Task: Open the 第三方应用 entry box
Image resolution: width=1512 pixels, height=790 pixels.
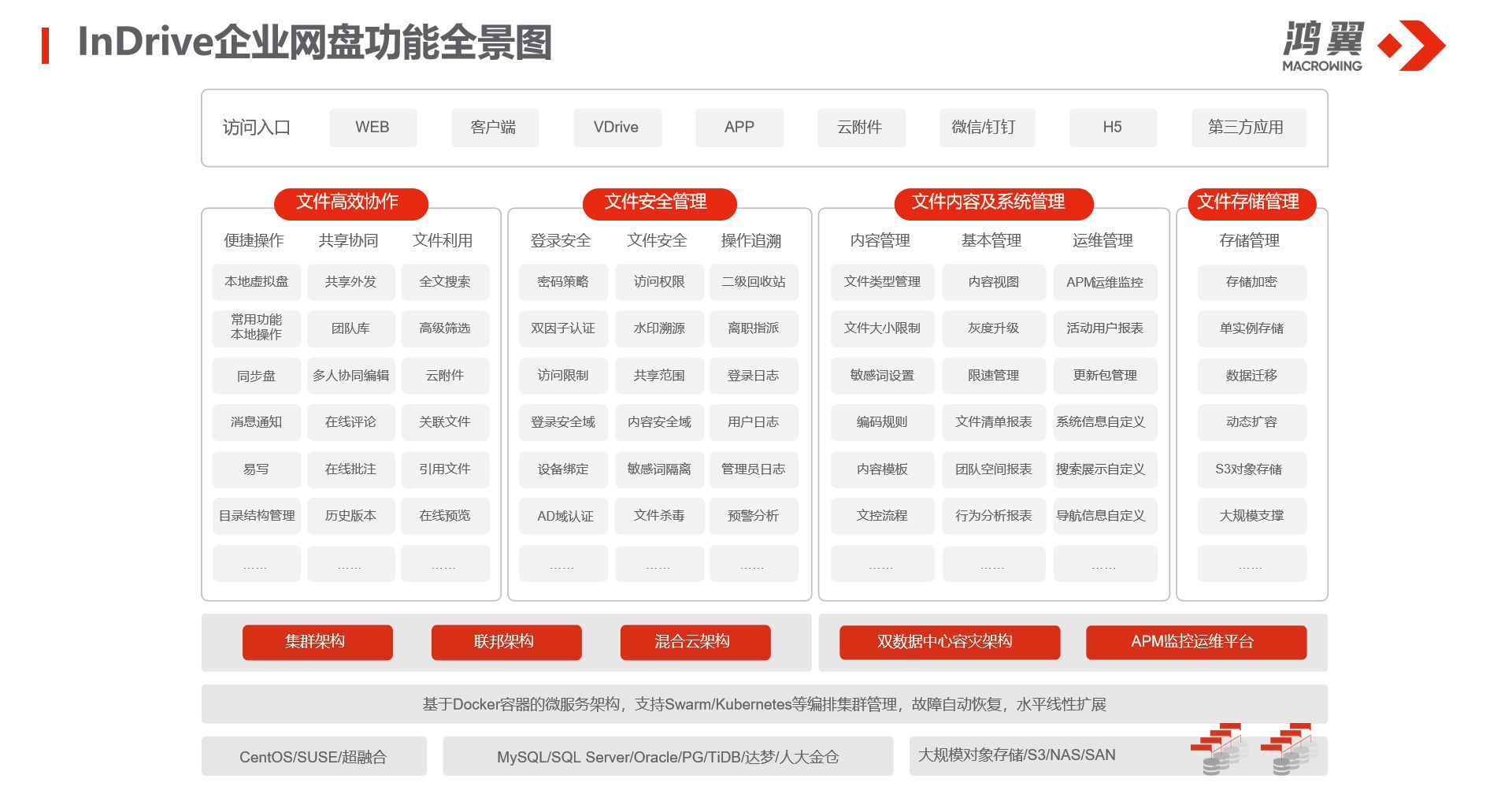Action: click(1246, 128)
